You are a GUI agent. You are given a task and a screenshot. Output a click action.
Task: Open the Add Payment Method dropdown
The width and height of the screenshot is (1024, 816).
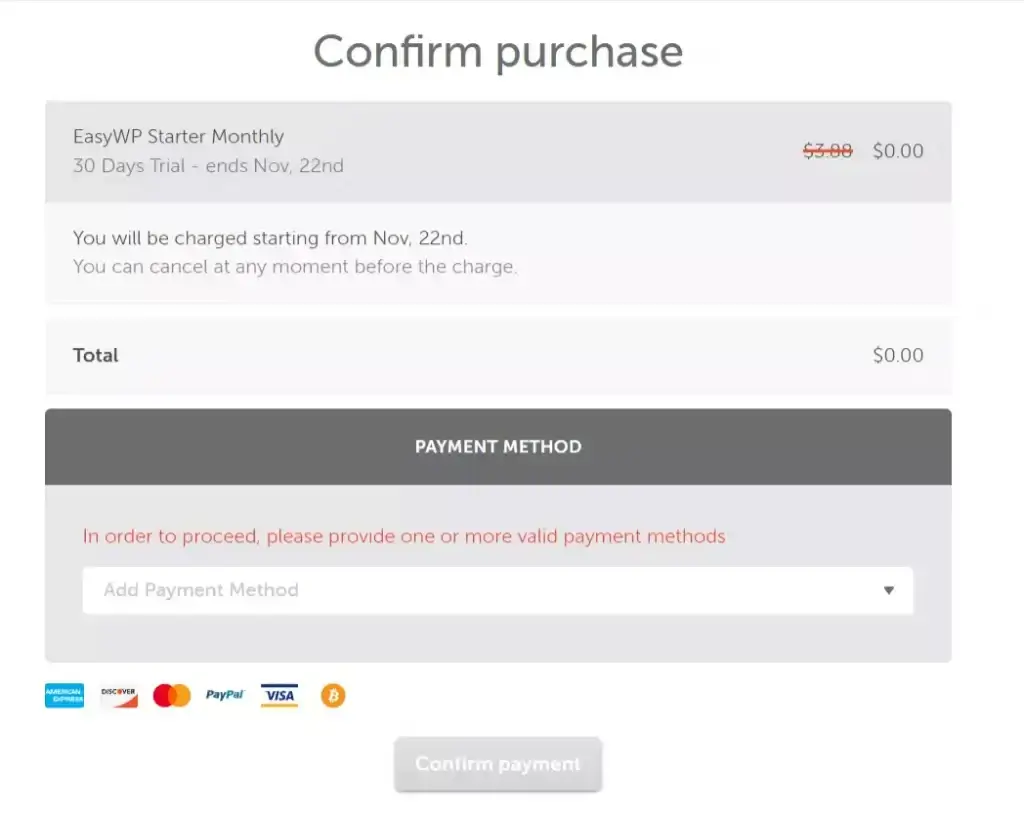pyautogui.click(x=497, y=590)
